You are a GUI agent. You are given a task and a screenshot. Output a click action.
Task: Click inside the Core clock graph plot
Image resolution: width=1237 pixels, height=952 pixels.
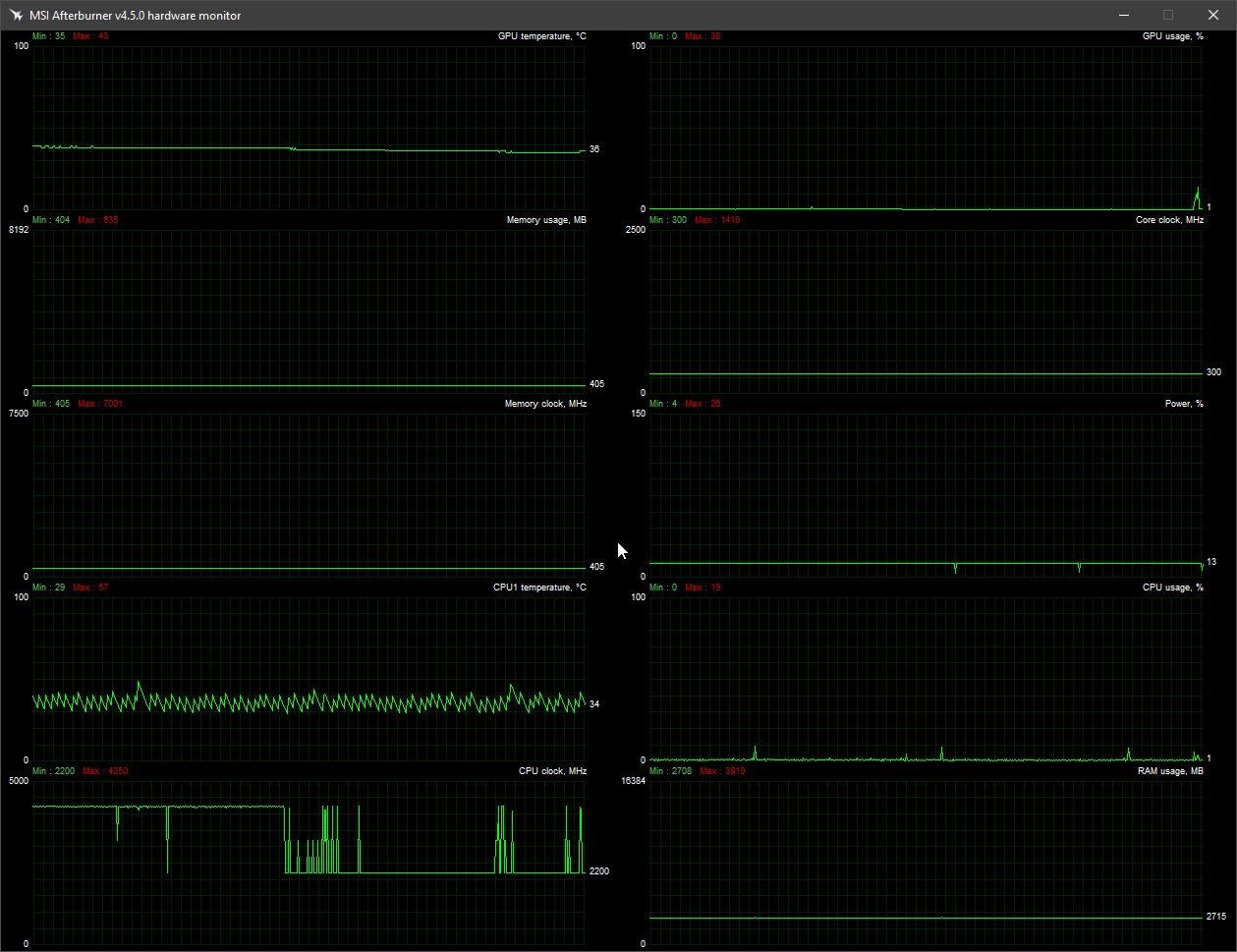point(926,309)
